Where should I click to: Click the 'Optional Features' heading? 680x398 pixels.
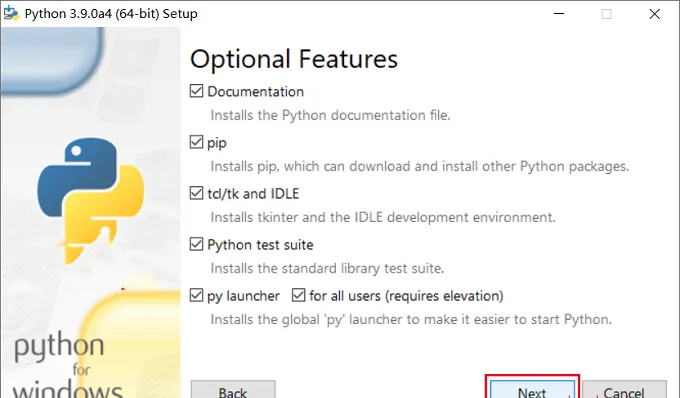pos(294,59)
